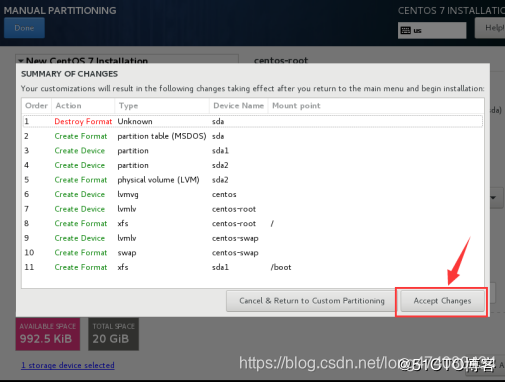Select the lvmvg centos row

tap(253, 194)
